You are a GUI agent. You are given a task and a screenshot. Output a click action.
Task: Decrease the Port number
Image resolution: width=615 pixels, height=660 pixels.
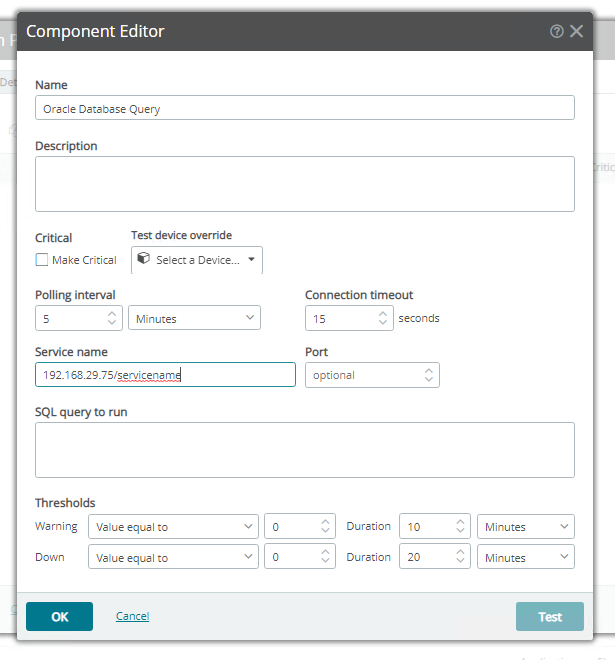click(x=429, y=379)
